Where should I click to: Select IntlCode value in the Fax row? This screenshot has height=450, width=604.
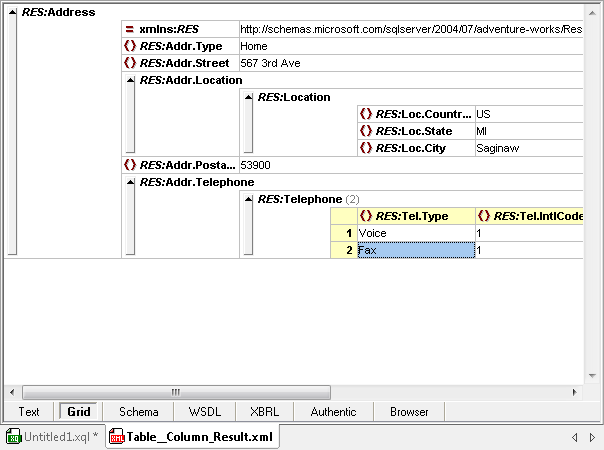(529, 250)
